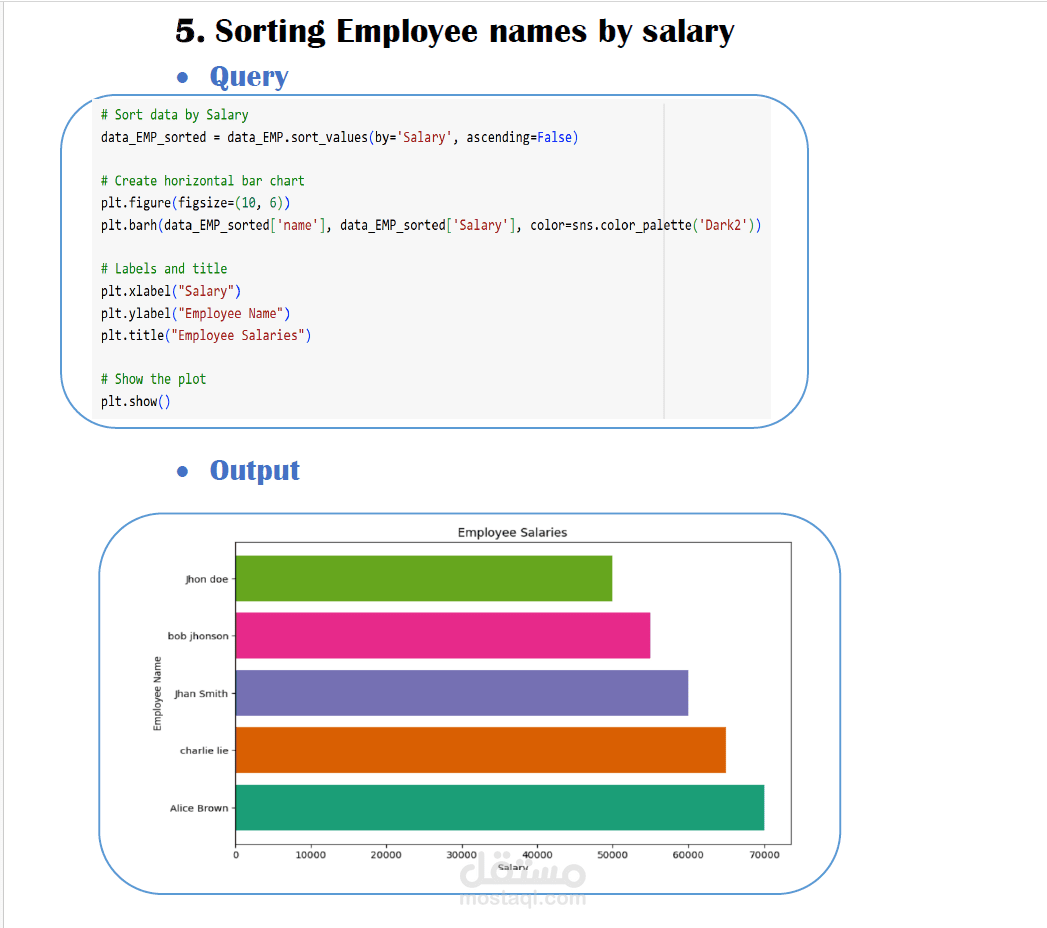Click the purple Jhan Smith bar
1047x928 pixels.
click(x=461, y=693)
